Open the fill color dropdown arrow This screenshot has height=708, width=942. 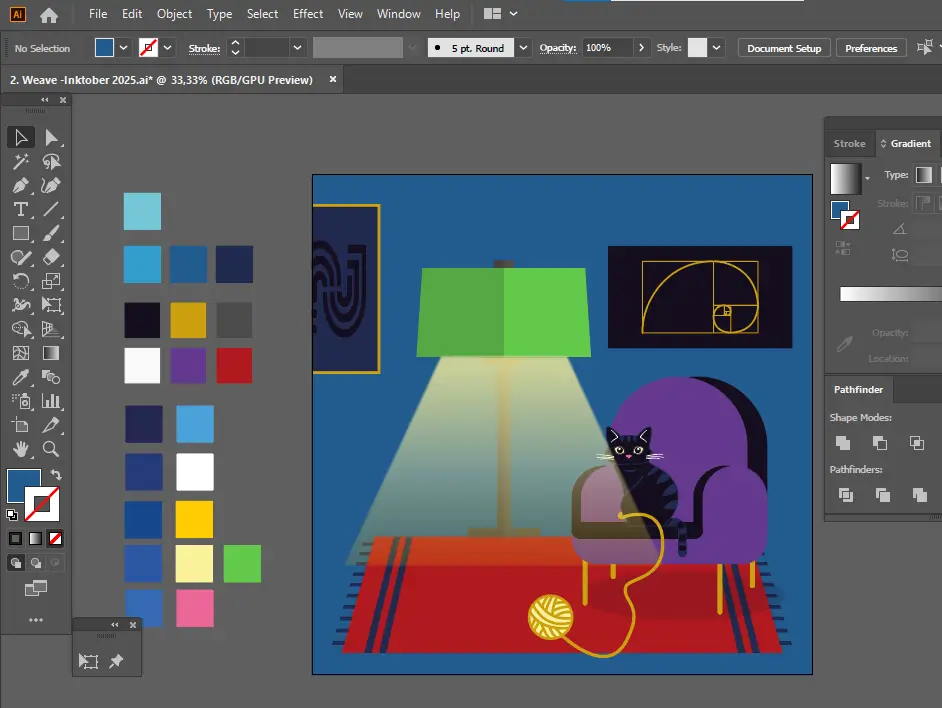coord(123,48)
